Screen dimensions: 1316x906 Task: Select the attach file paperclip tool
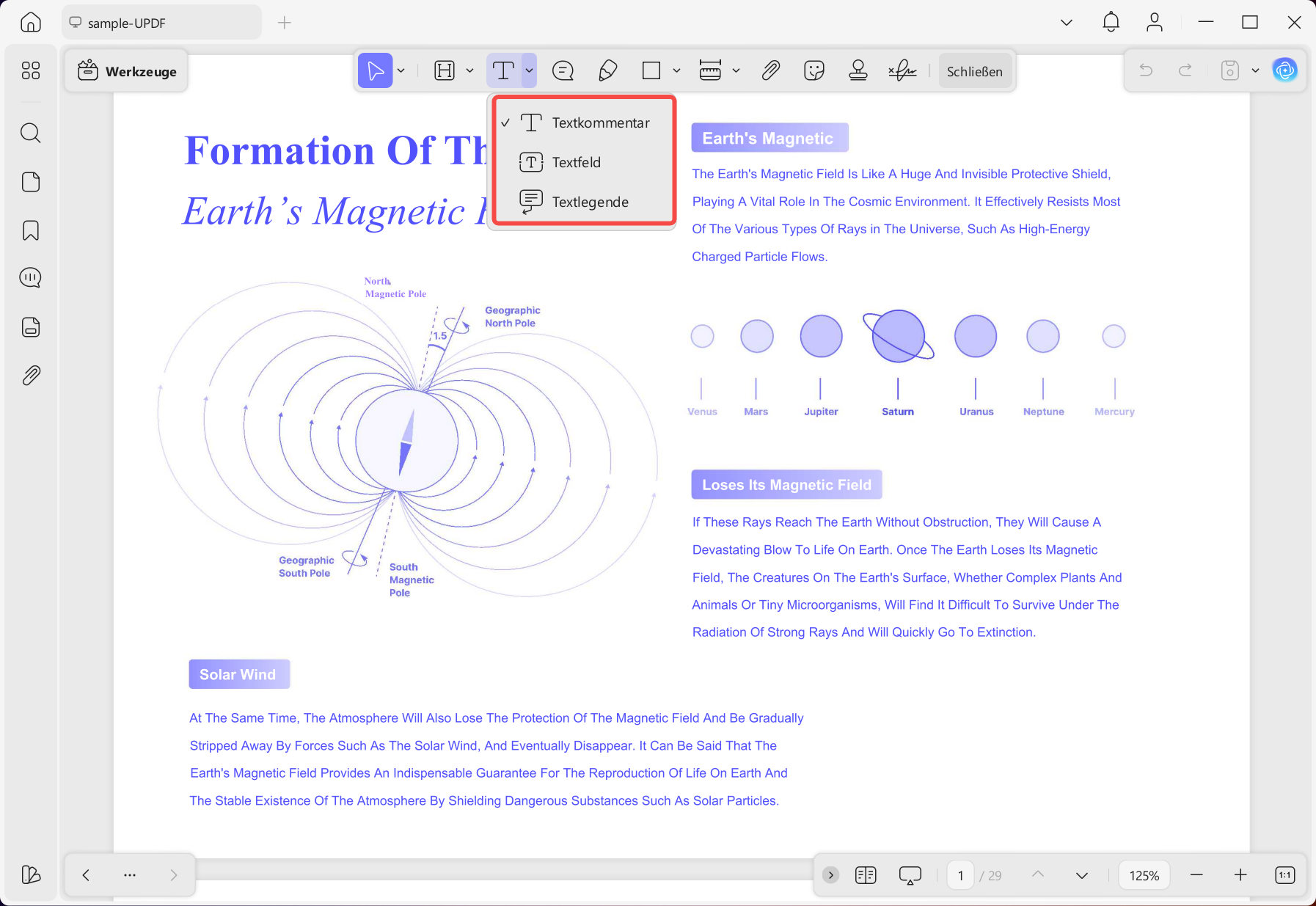coord(770,70)
